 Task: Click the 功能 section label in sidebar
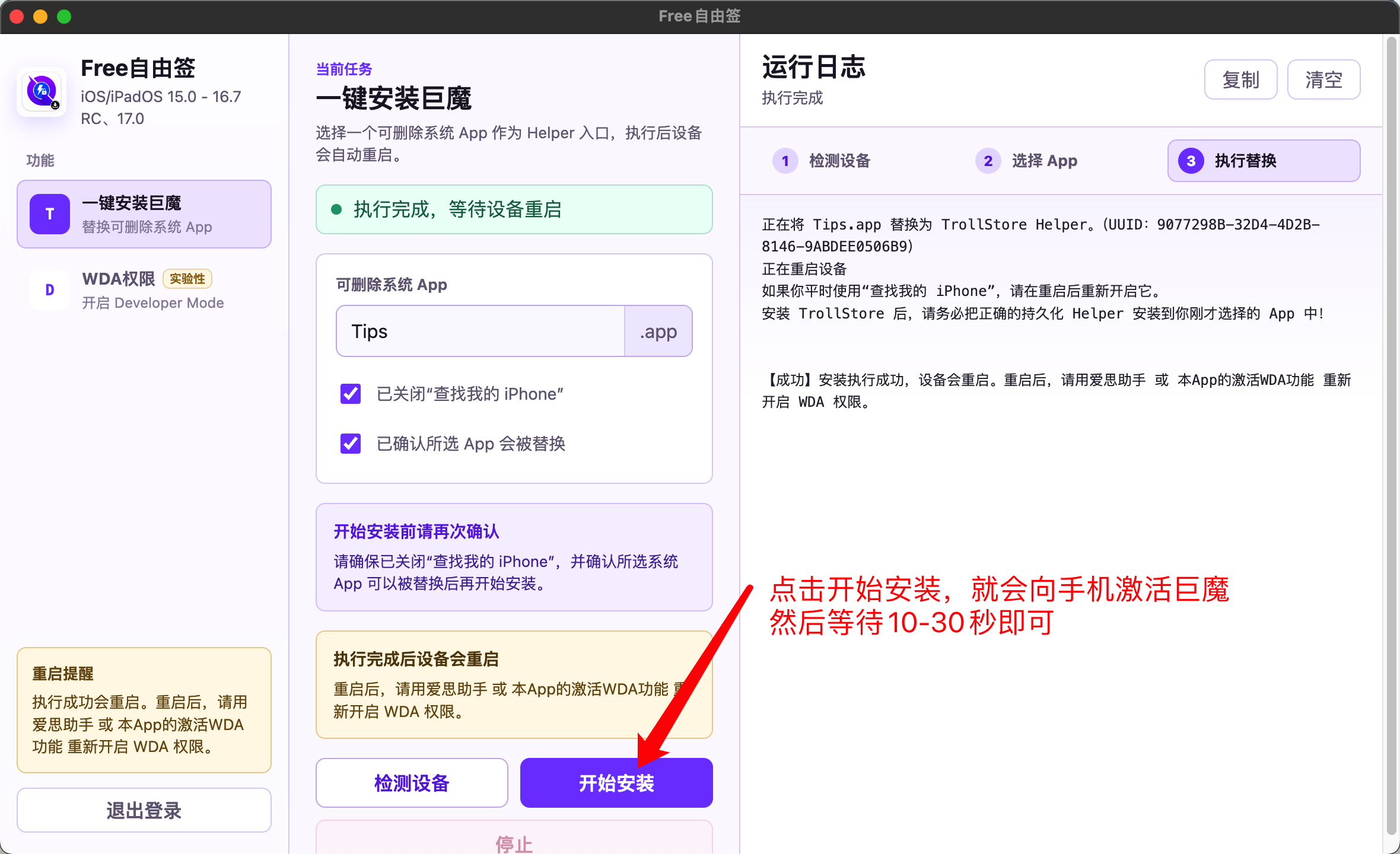coord(40,160)
